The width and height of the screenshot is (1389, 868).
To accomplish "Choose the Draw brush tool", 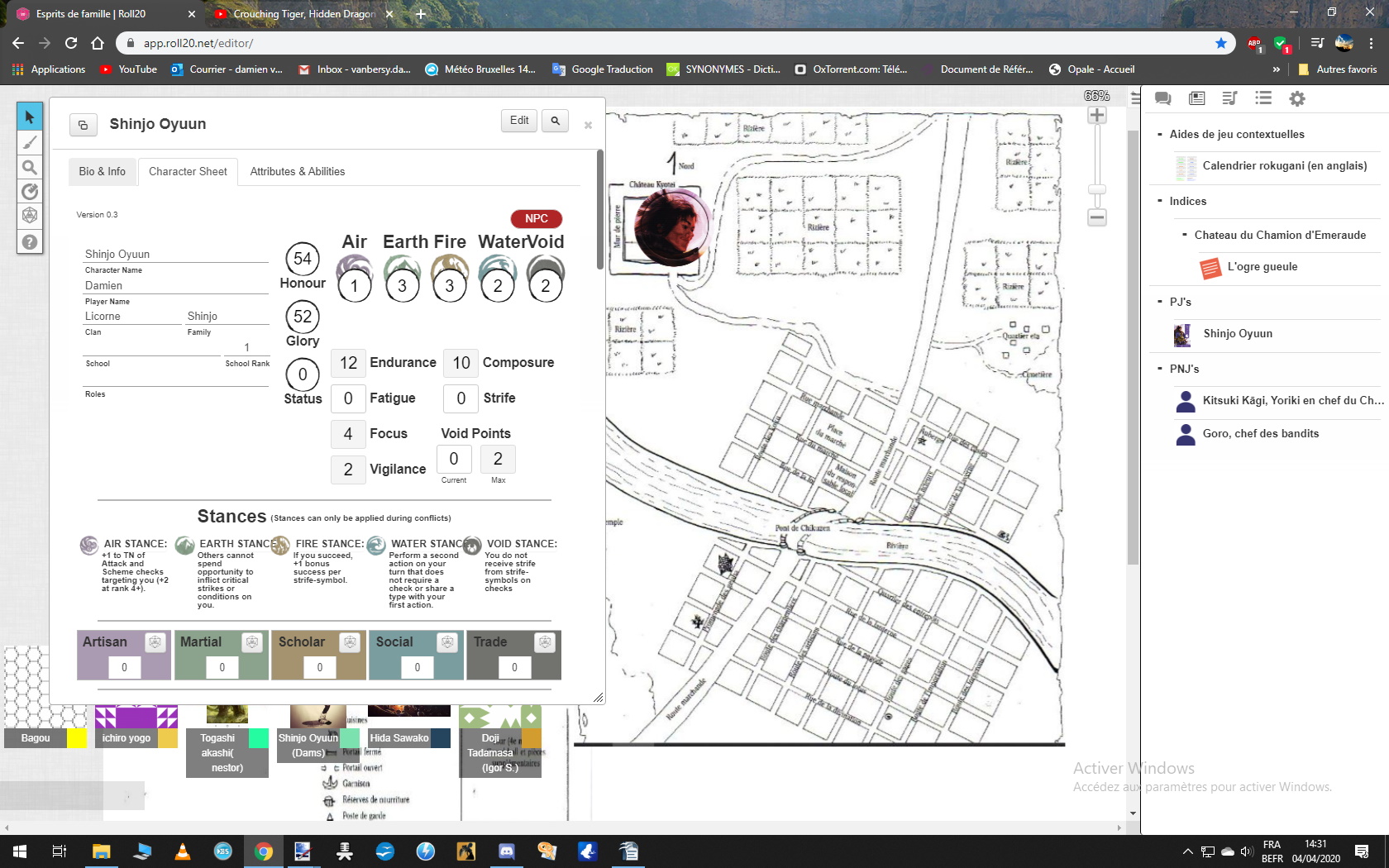I will pos(30,142).
